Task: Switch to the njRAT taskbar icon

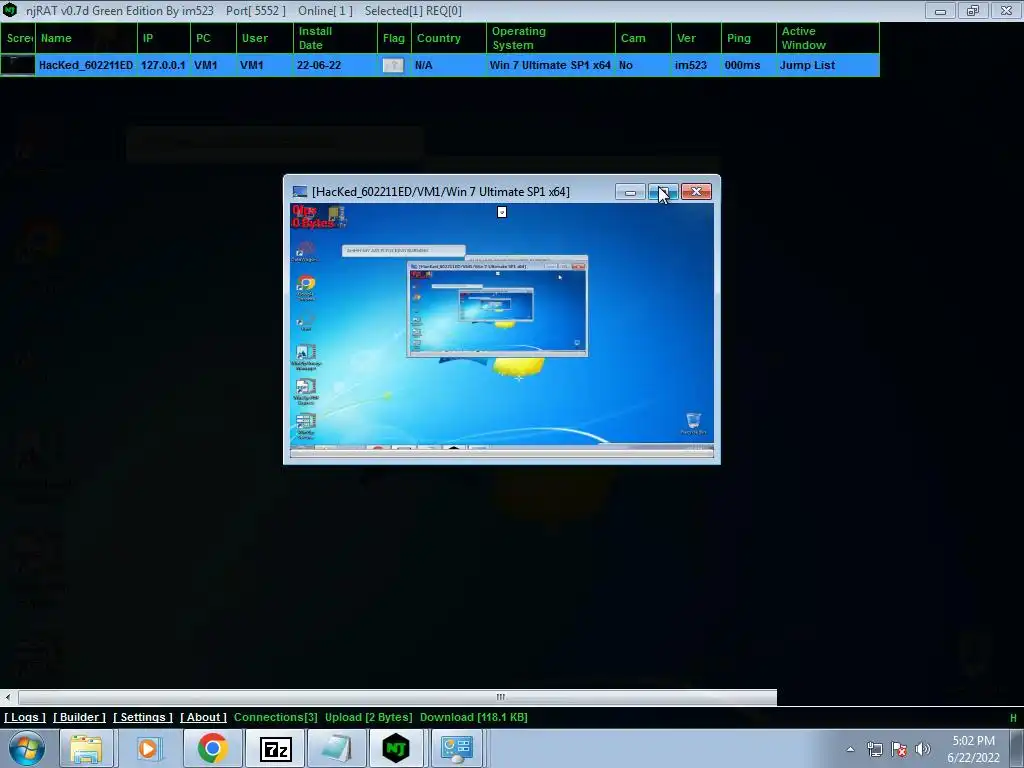Action: click(x=396, y=748)
